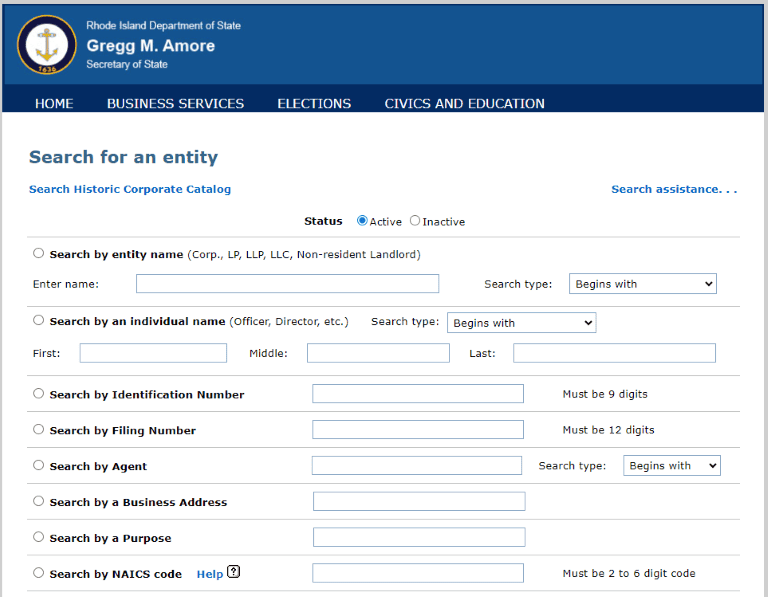Open Search Historic Corporate Catalog link
768x597 pixels.
(x=130, y=189)
